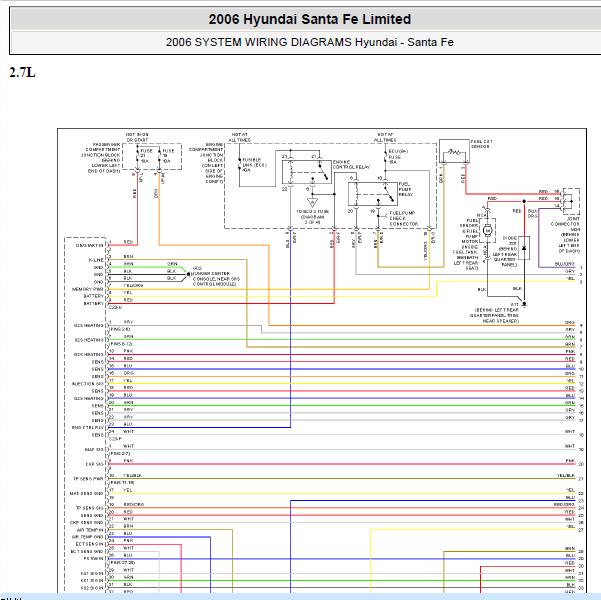This screenshot has height=600, width=601.
Task: Click the "YEL/ORG" wire label at pin 7
Action: pos(133,286)
